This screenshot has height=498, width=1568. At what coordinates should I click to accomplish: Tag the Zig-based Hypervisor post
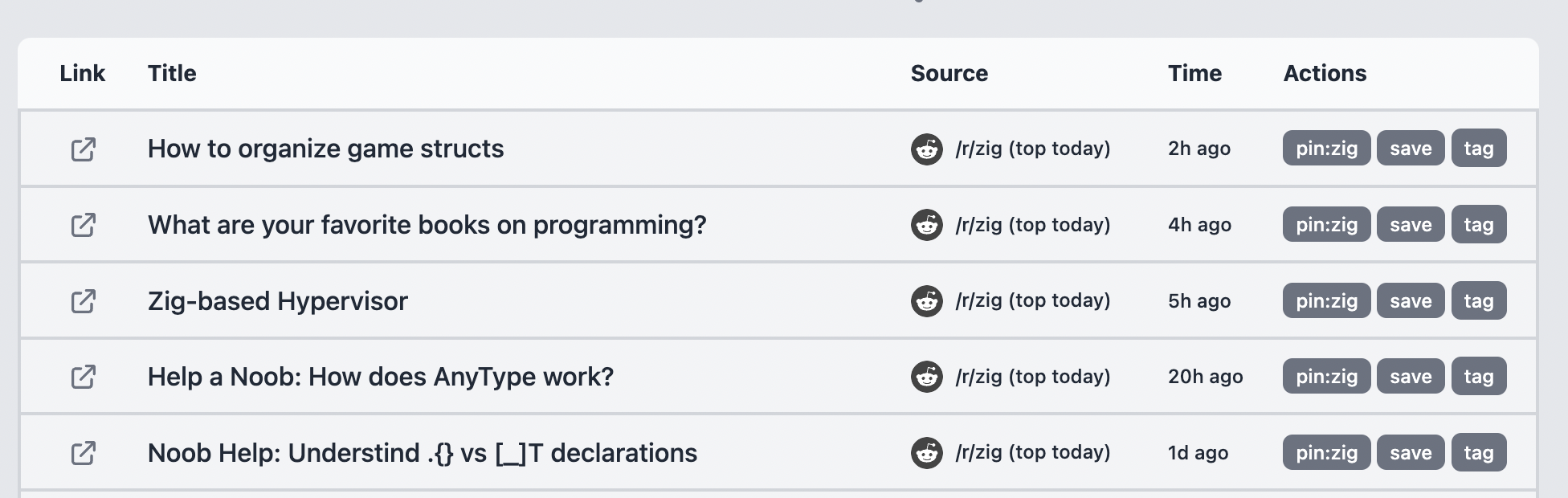pos(1479,301)
